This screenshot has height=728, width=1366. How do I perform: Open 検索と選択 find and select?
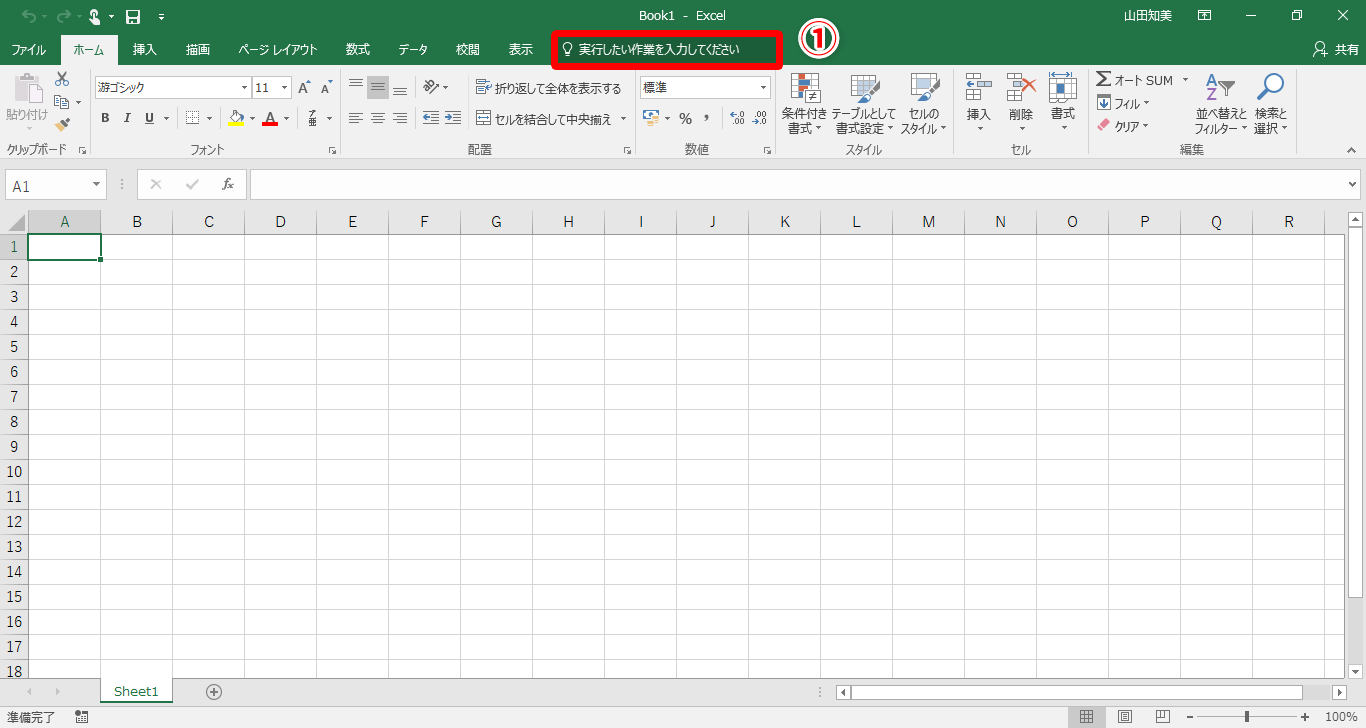1270,104
